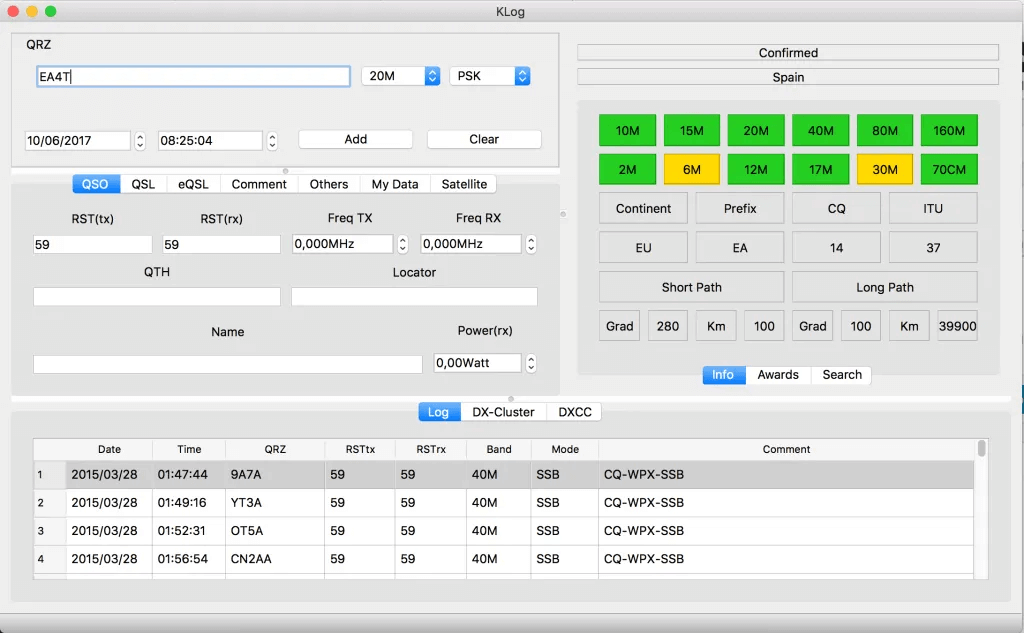Click the Band column header
The height and width of the screenshot is (633, 1024).
pyautogui.click(x=499, y=449)
